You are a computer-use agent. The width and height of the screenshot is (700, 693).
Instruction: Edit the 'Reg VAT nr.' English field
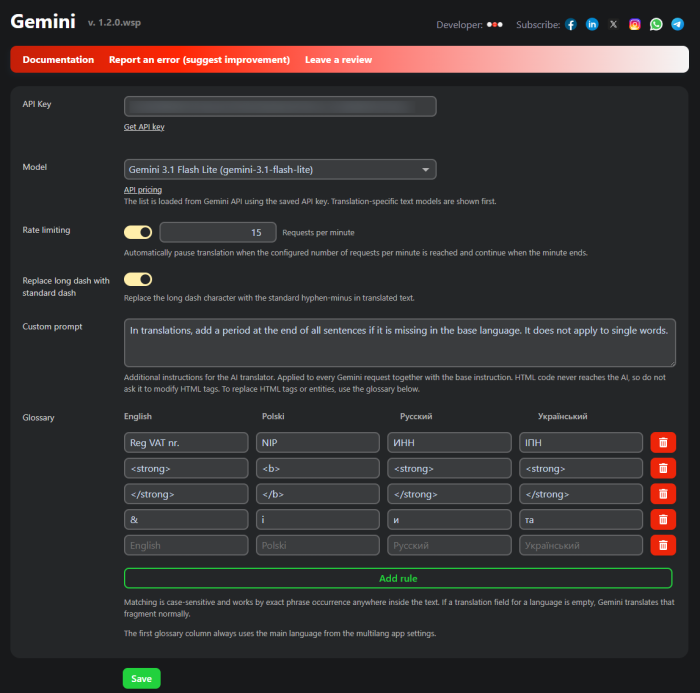[x=186, y=443]
